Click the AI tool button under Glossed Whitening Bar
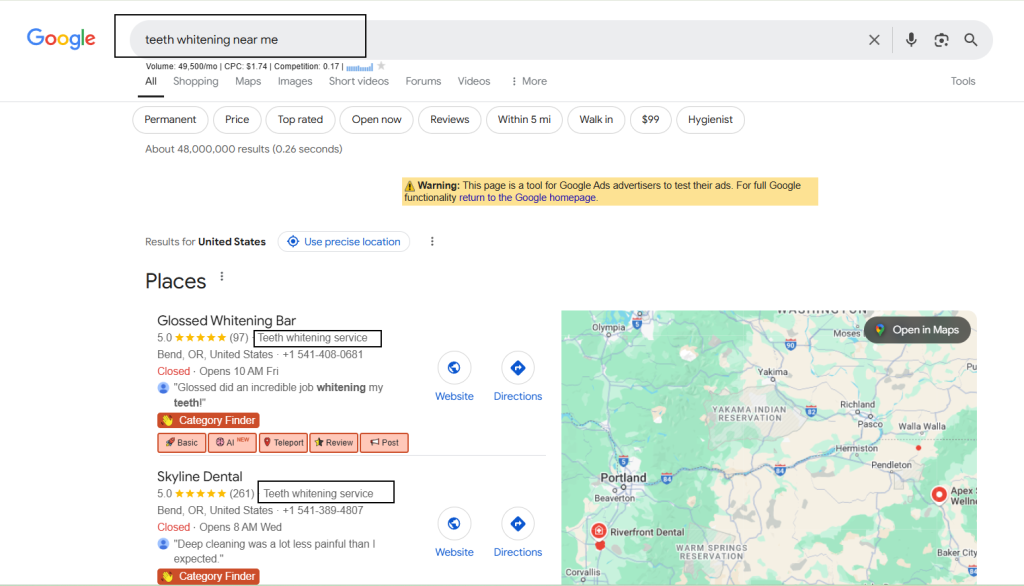1024x586 pixels. click(232, 442)
